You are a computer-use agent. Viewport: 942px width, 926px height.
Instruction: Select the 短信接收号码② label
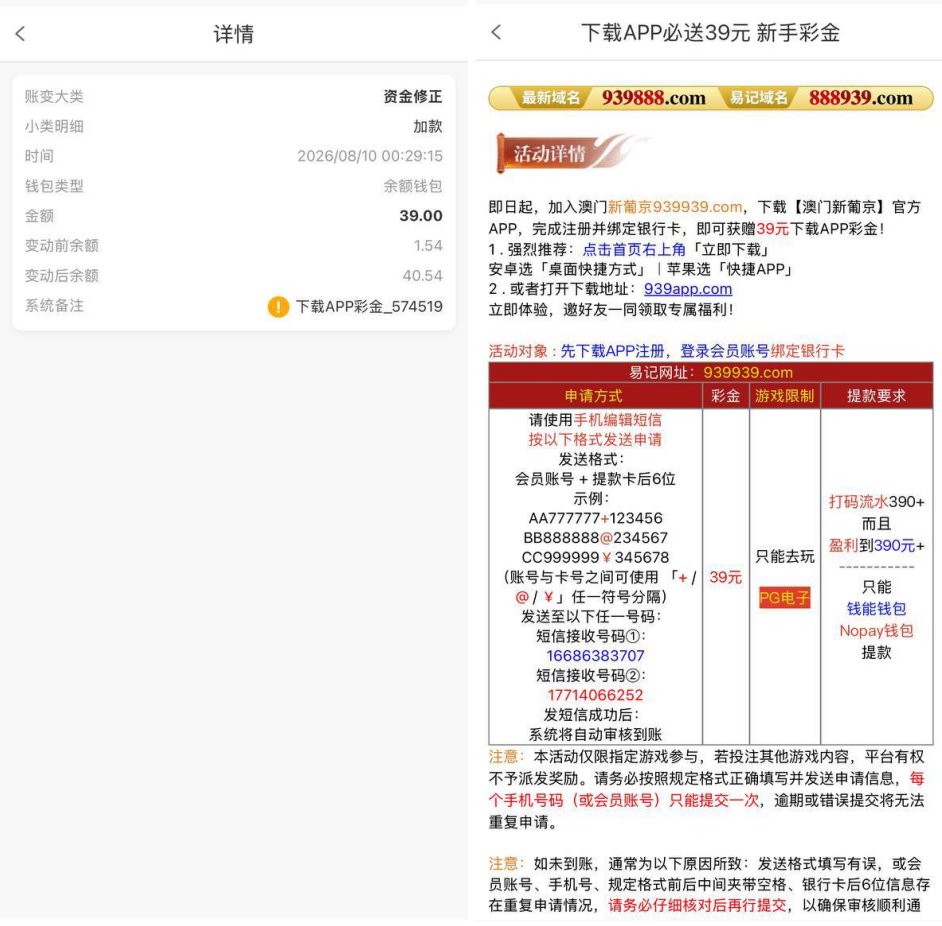click(x=591, y=675)
